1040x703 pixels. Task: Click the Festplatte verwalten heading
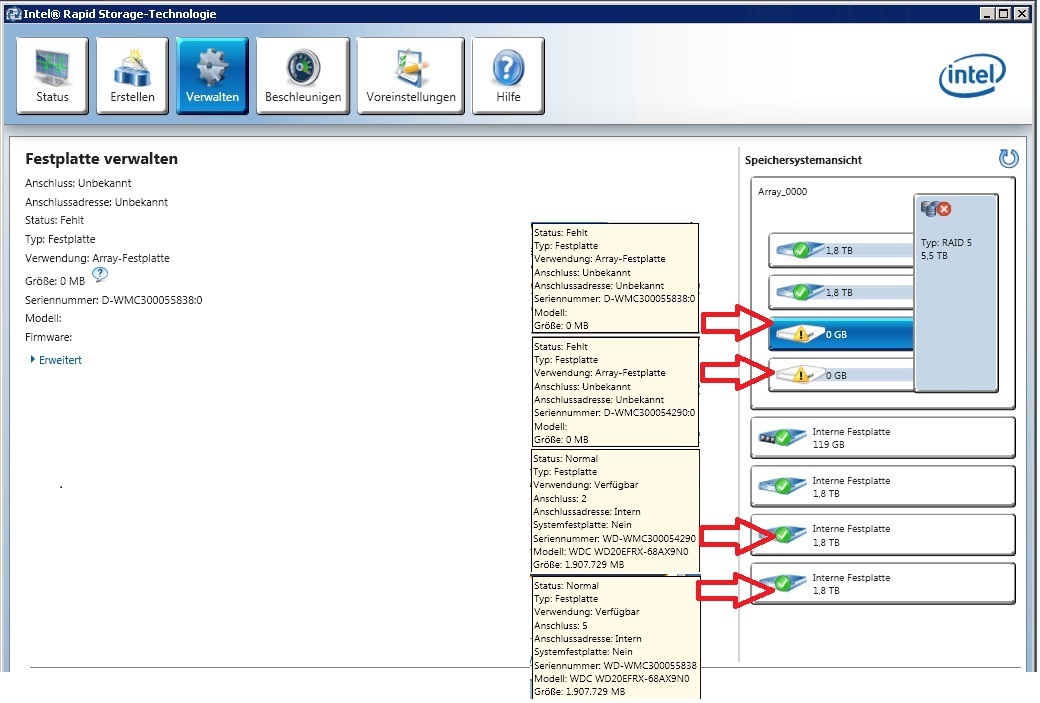click(101, 159)
